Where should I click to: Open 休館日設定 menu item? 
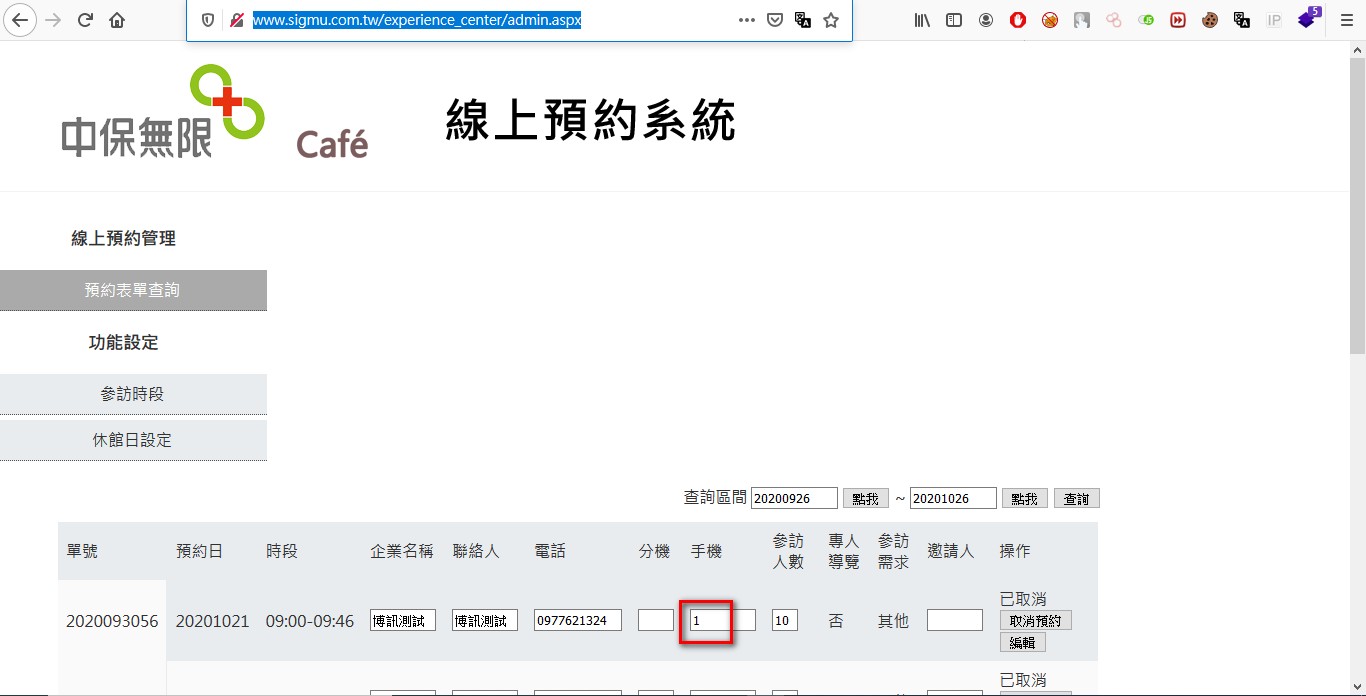(133, 440)
